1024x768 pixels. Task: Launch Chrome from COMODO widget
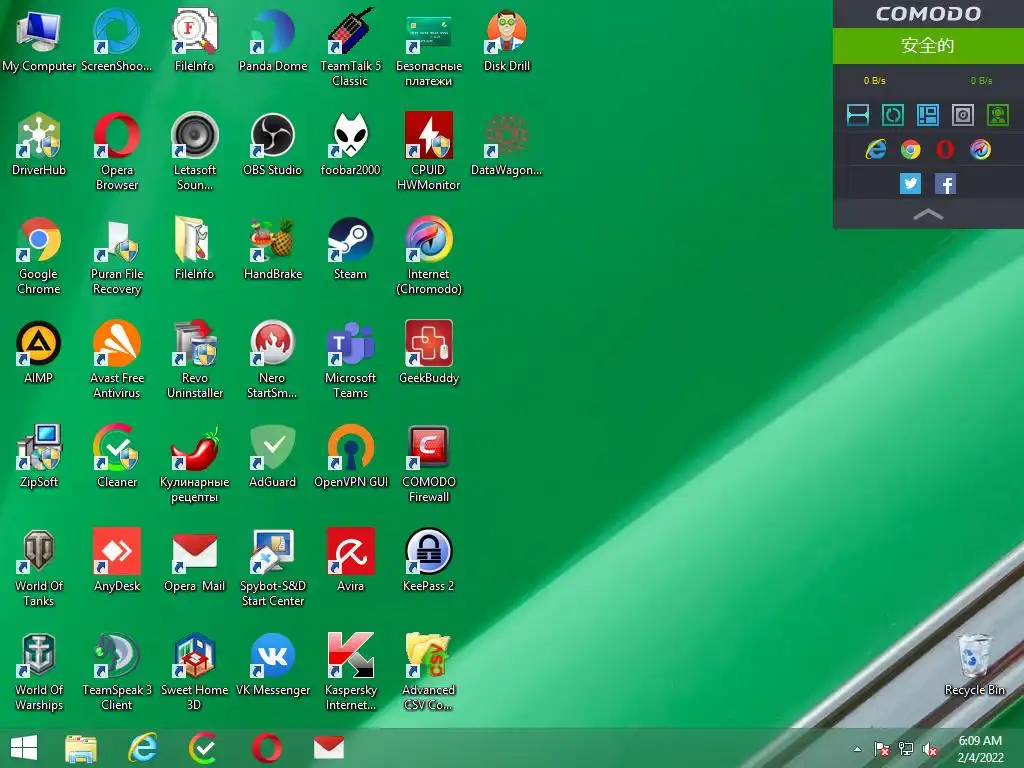pyautogui.click(x=910, y=150)
